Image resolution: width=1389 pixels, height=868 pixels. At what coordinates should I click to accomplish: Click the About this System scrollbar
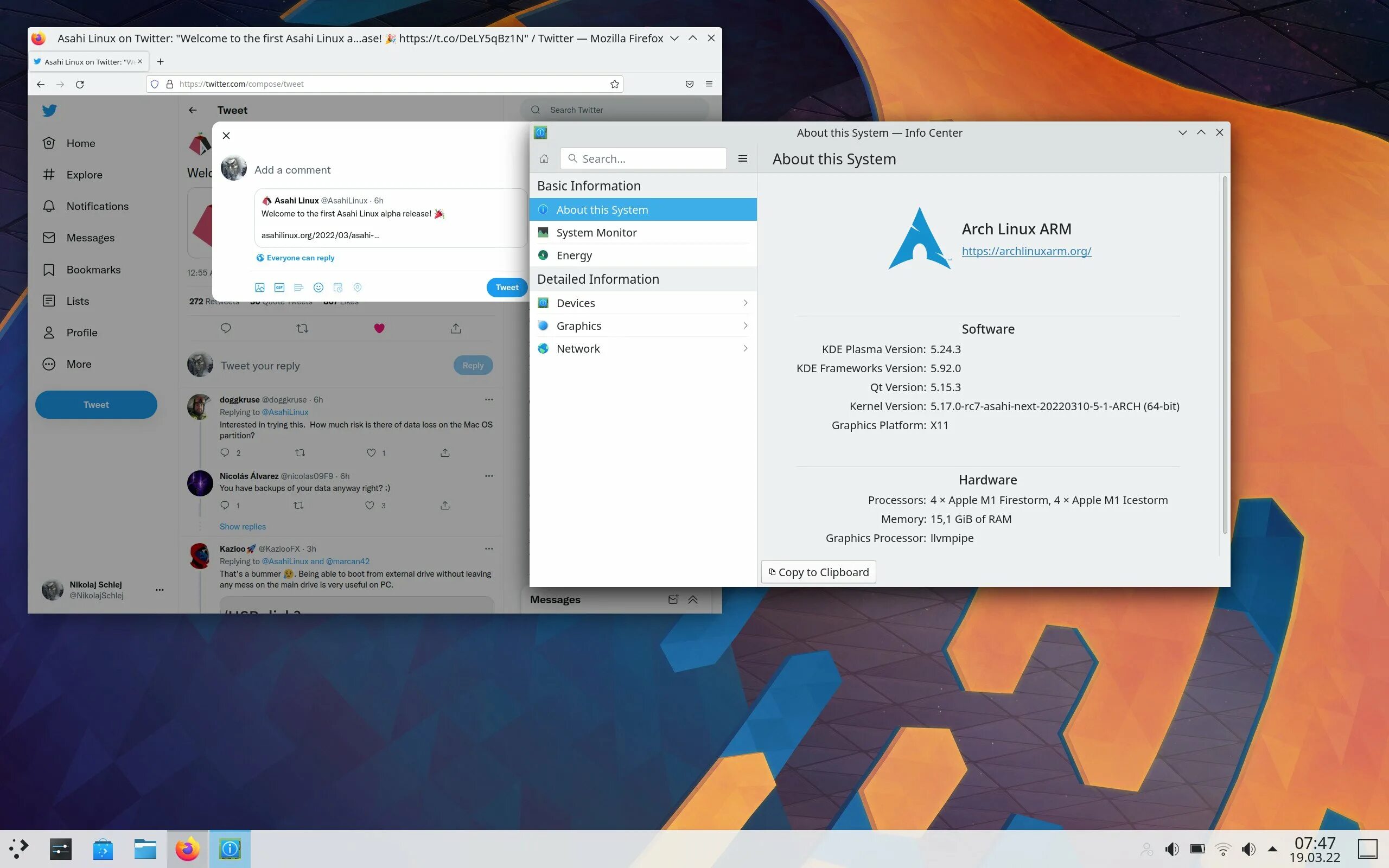[x=1224, y=356]
